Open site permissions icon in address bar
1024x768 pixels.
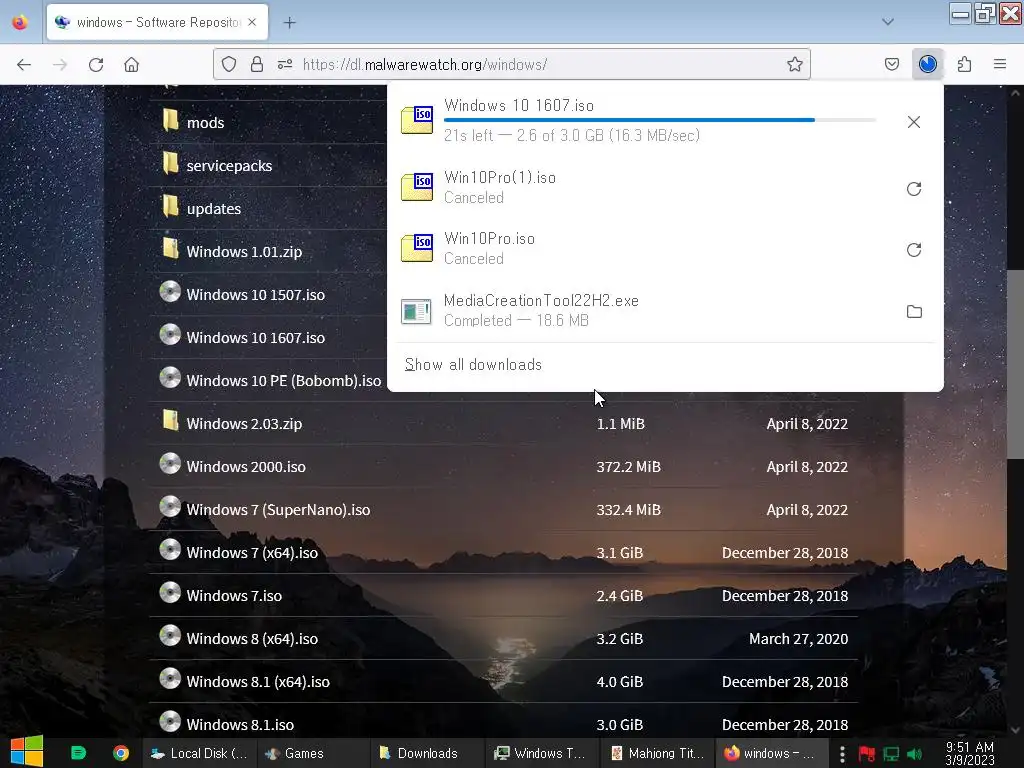285,64
